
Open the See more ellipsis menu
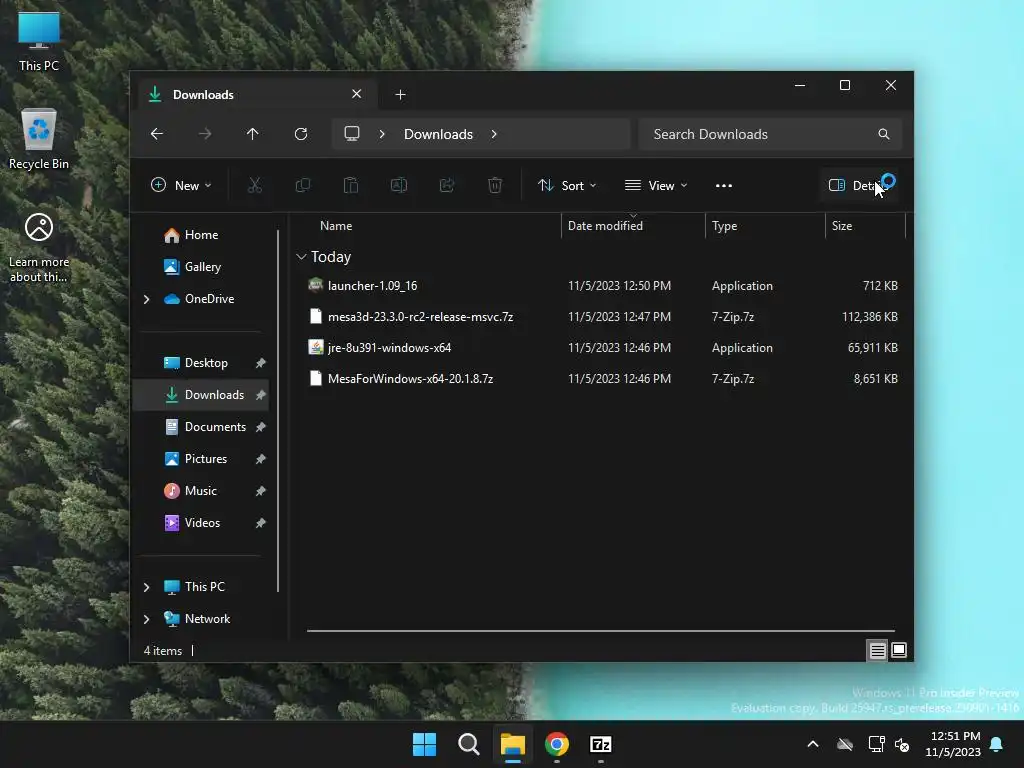click(x=724, y=185)
